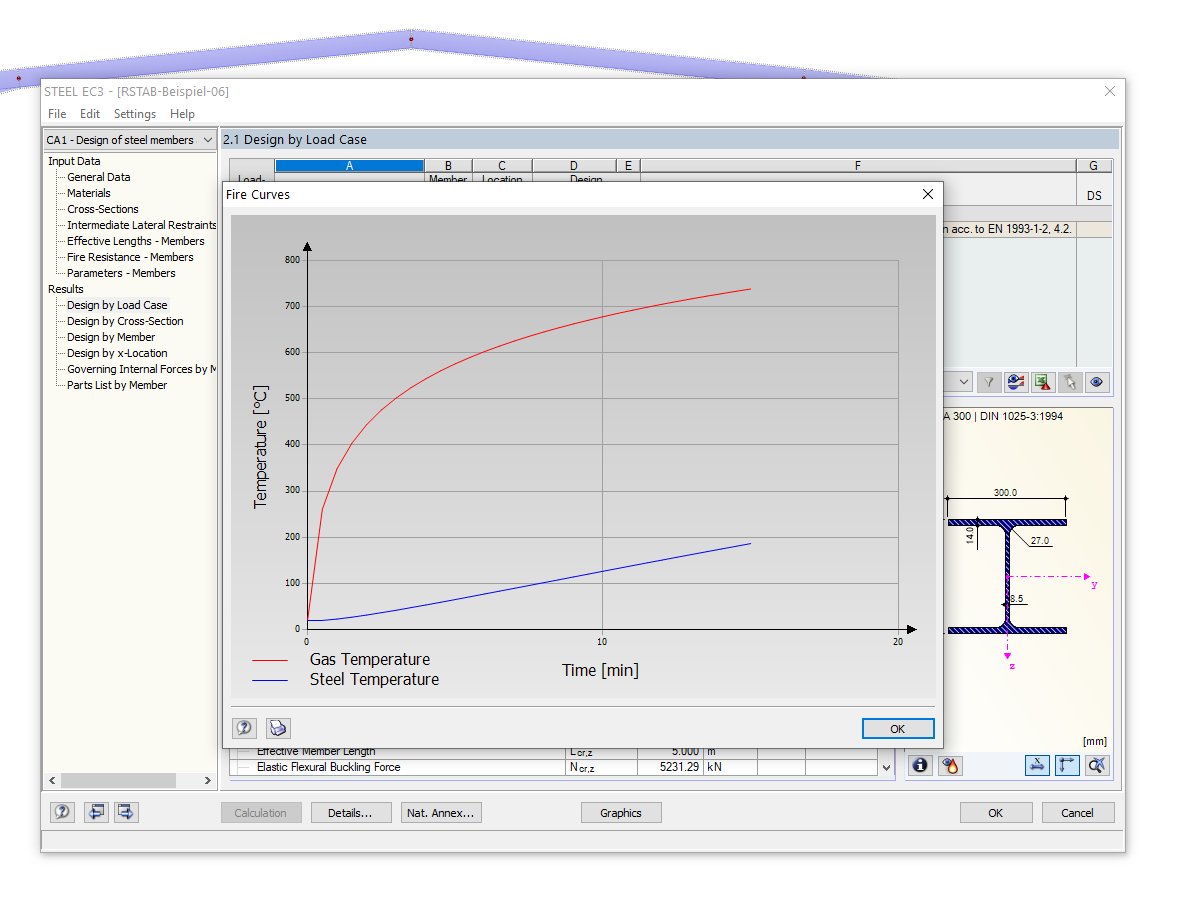Open the CA1 design case dropdown
1200x900 pixels.
[x=128, y=140]
